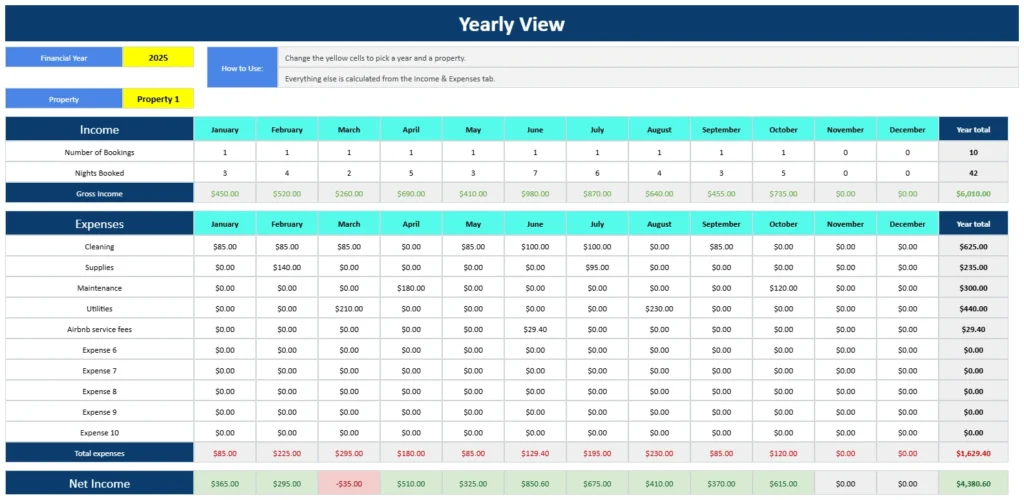Select the $850.60 June net income cell
This screenshot has height=500, width=1024.
535,484
